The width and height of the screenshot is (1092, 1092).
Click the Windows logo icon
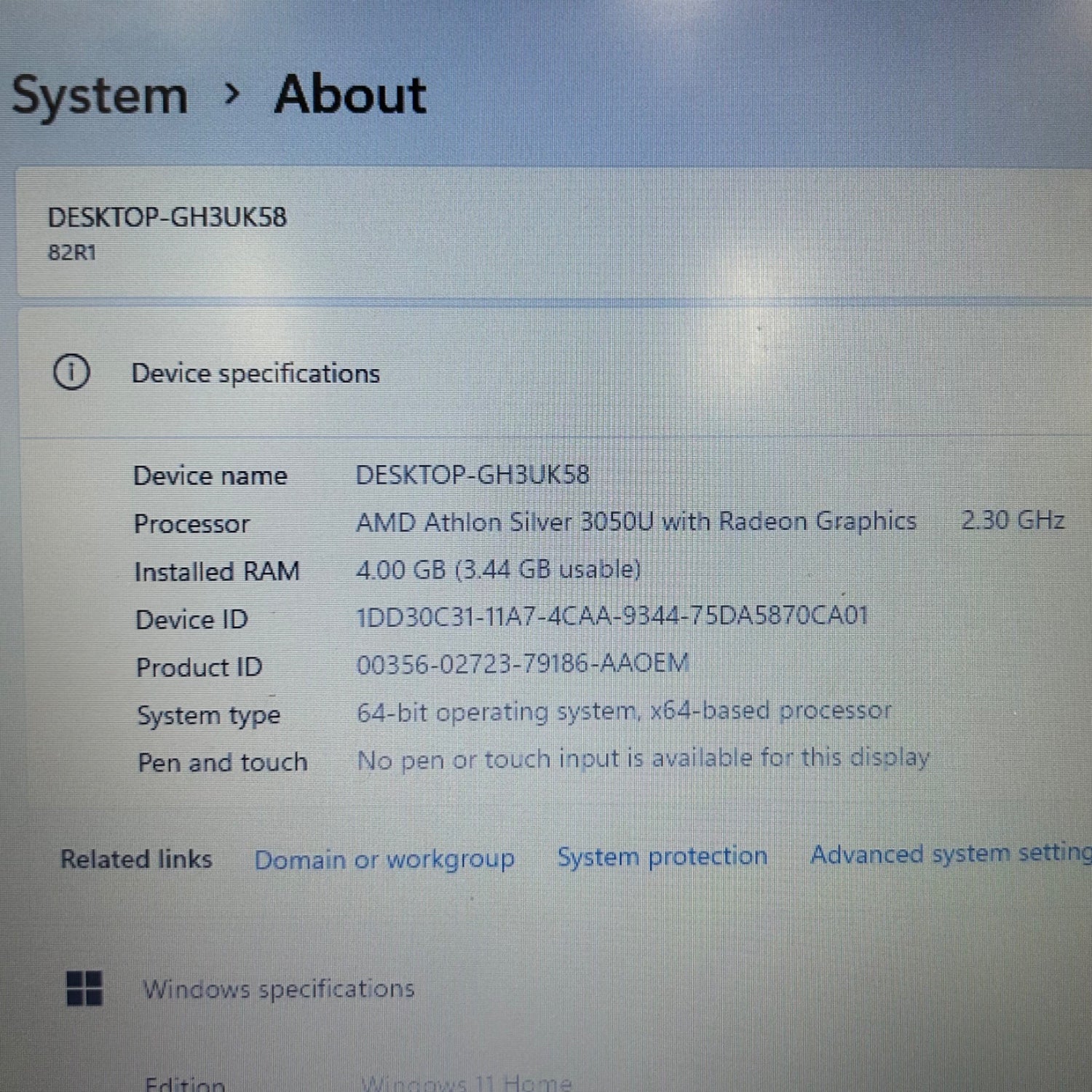tap(84, 988)
